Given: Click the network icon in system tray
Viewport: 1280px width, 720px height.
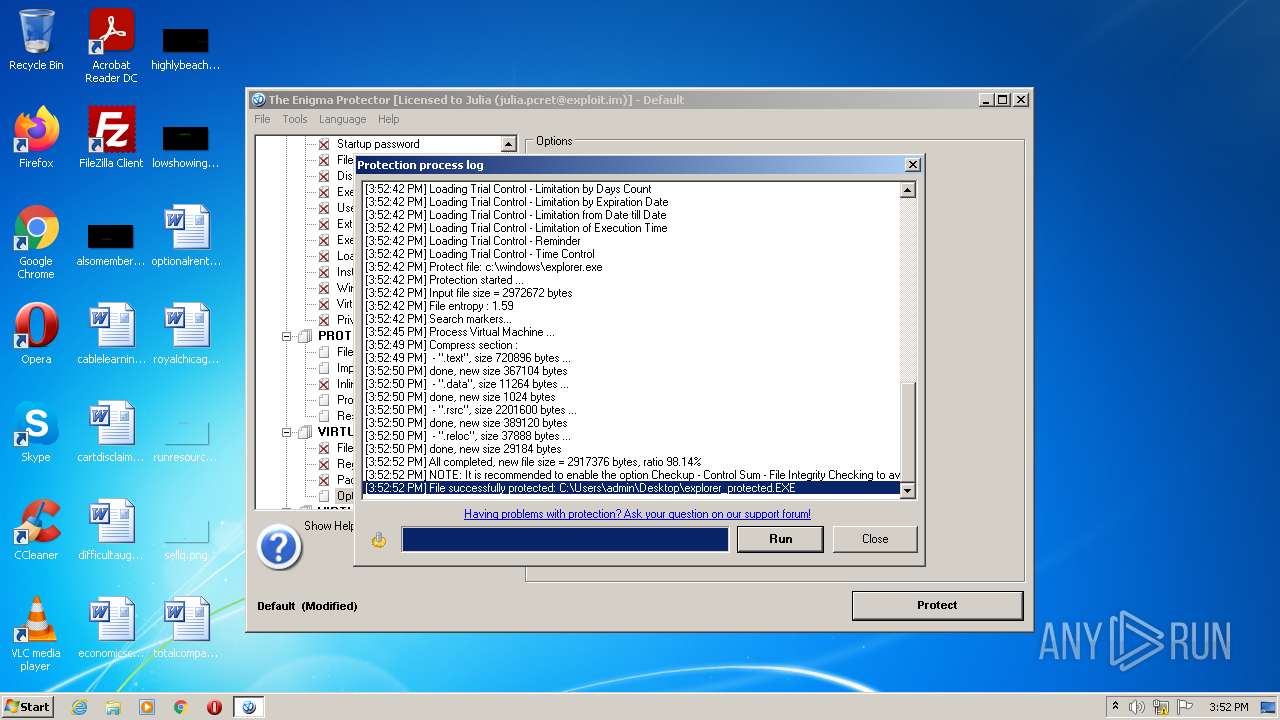Looking at the screenshot, I should (1161, 707).
